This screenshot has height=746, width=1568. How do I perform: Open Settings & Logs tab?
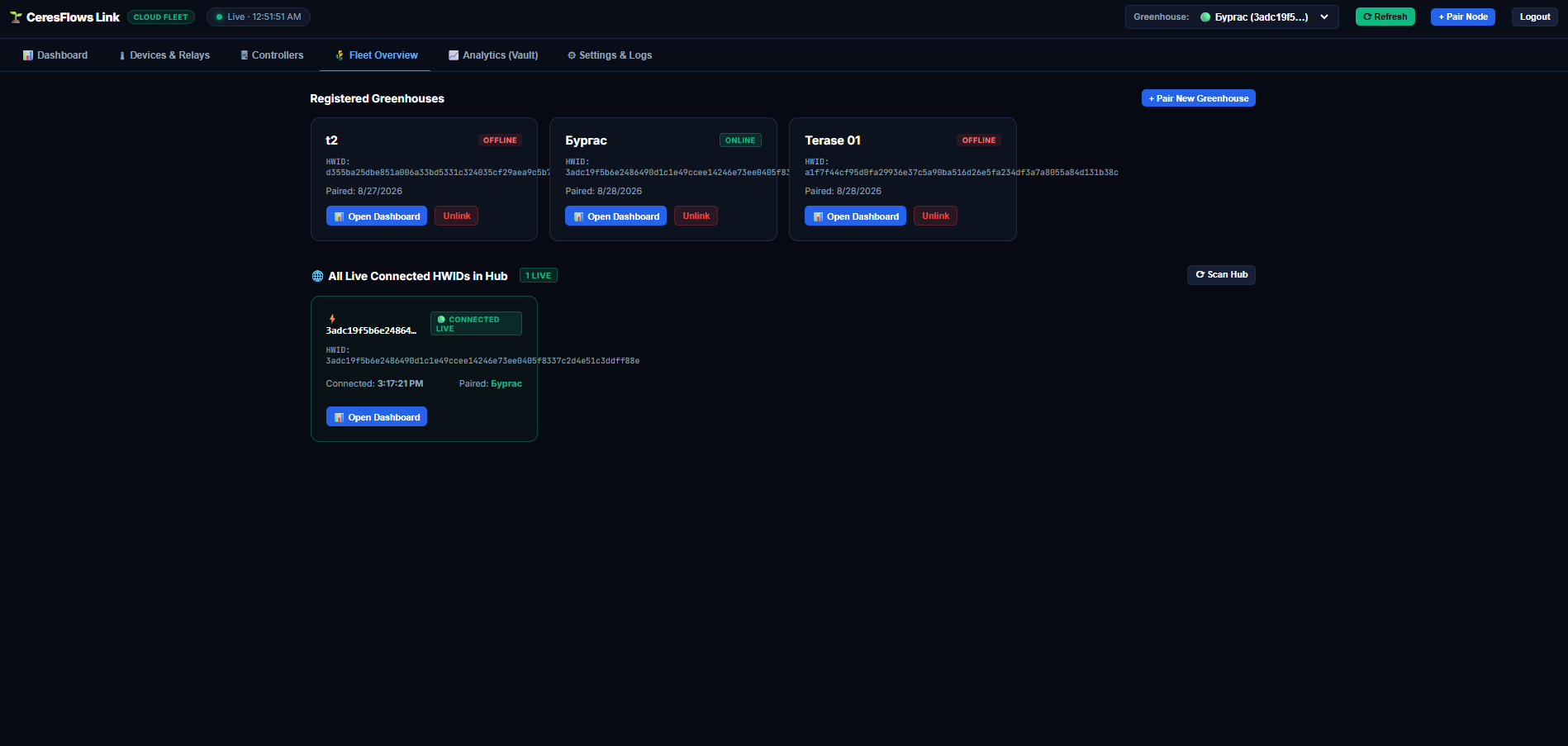click(x=610, y=55)
